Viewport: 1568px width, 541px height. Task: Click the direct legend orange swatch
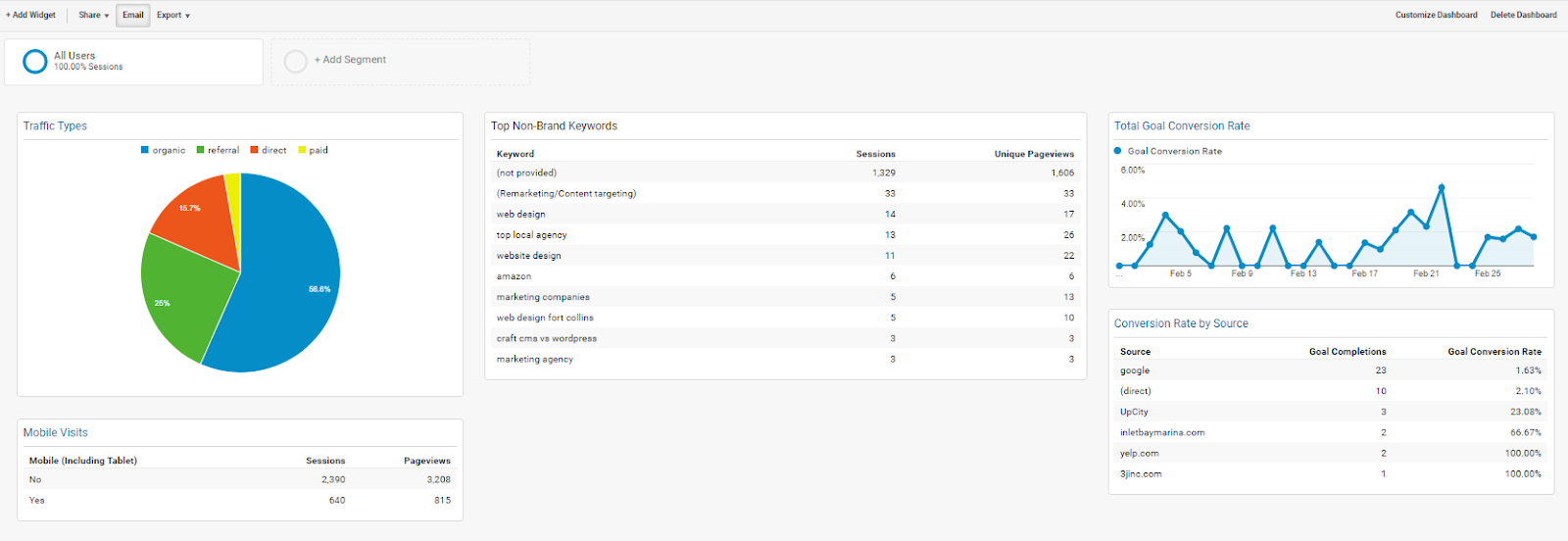coord(254,150)
